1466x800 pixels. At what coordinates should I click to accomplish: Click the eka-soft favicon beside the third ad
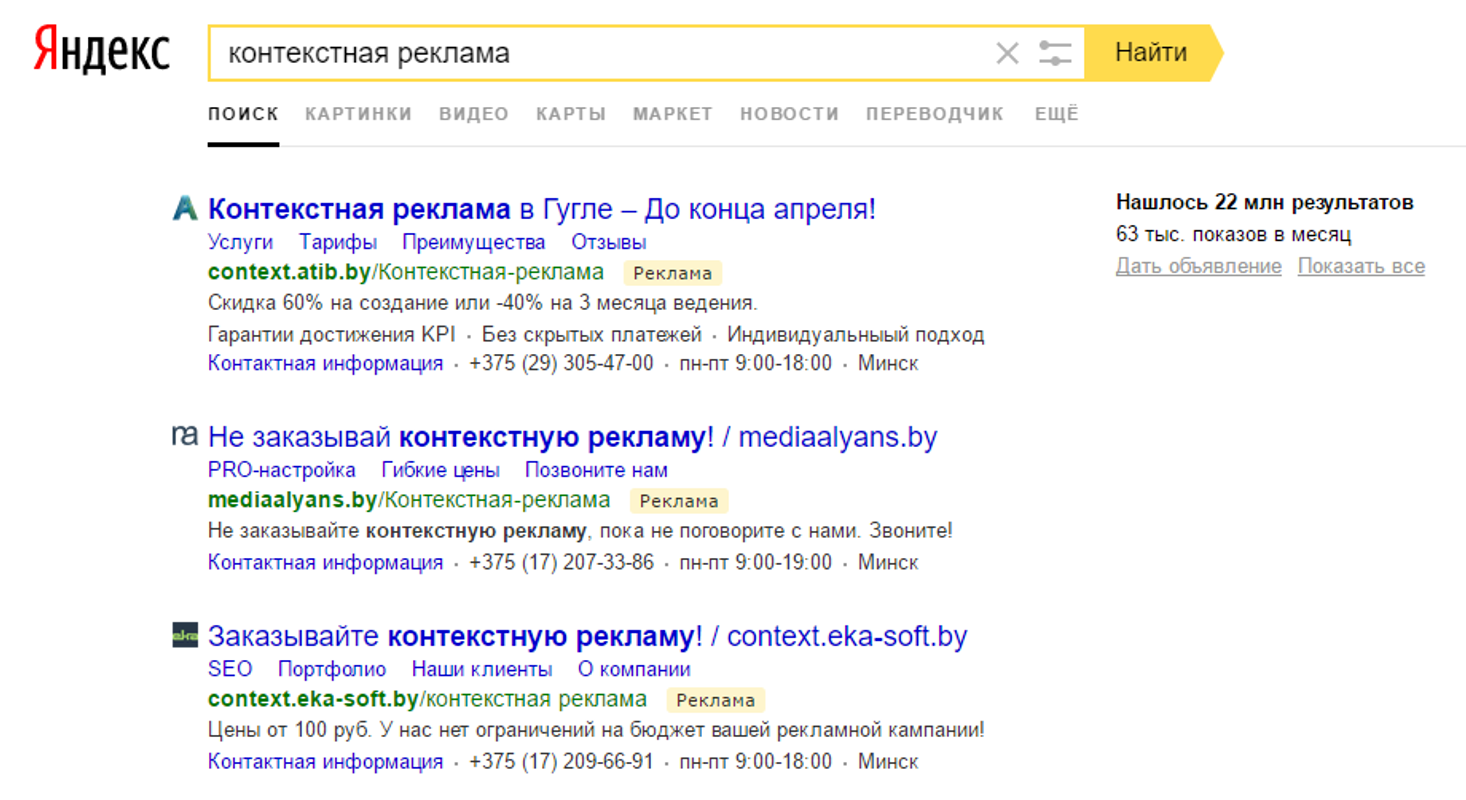(186, 635)
